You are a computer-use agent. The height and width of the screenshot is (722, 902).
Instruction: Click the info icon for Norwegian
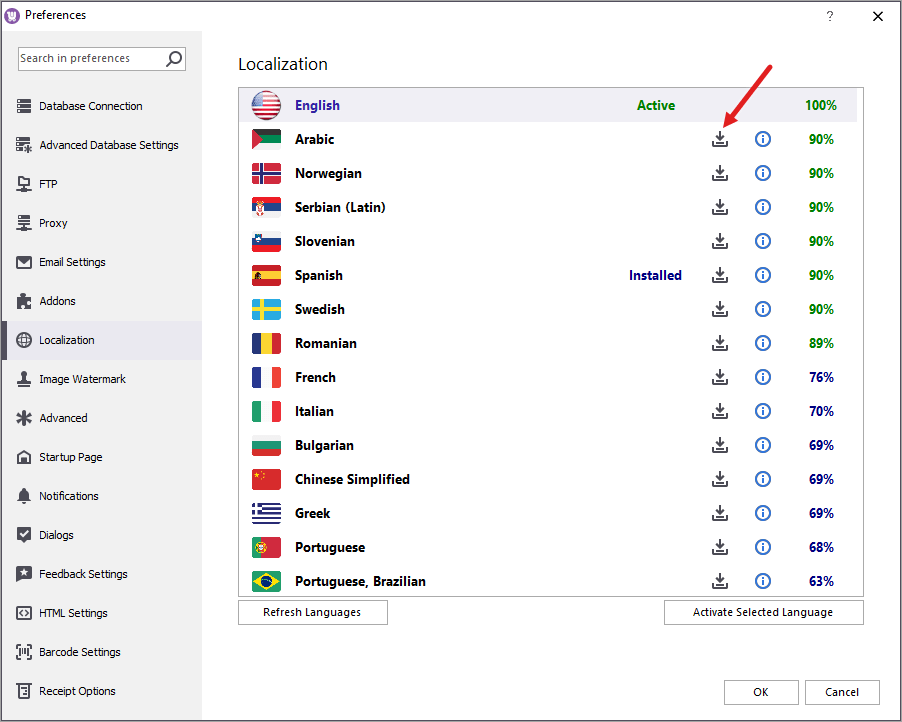pyautogui.click(x=763, y=174)
